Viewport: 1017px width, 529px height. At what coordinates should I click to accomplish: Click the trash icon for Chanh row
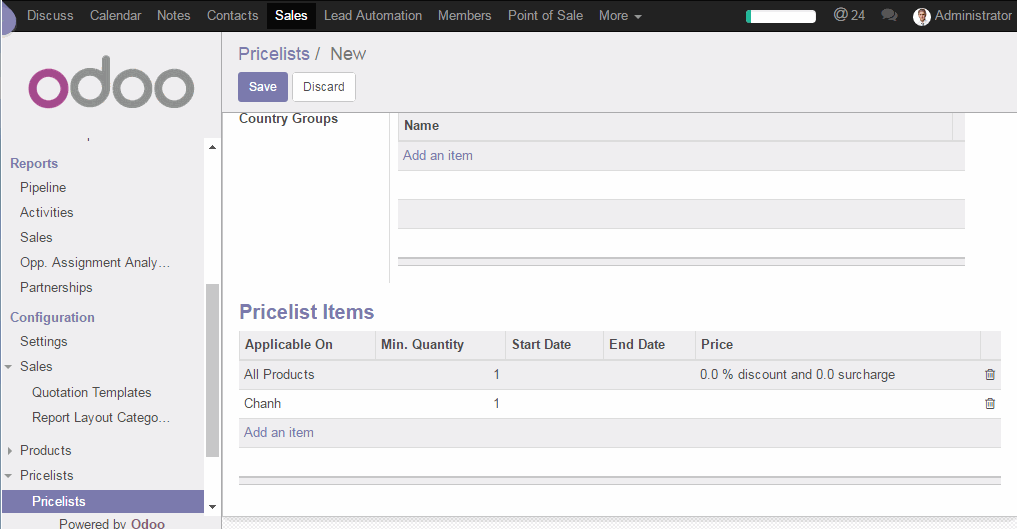coord(990,404)
